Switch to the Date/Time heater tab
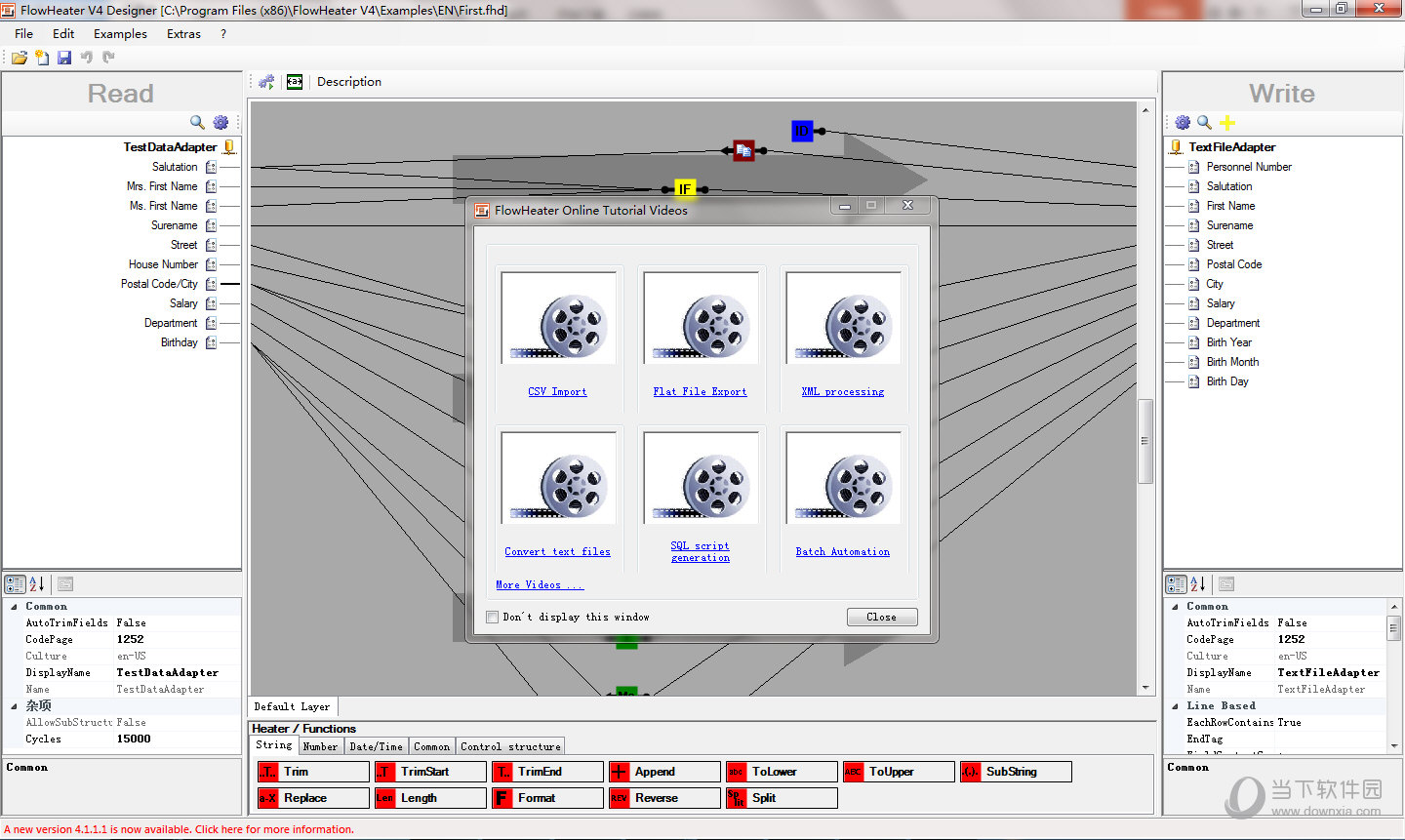Image resolution: width=1405 pixels, height=840 pixels. point(376,746)
